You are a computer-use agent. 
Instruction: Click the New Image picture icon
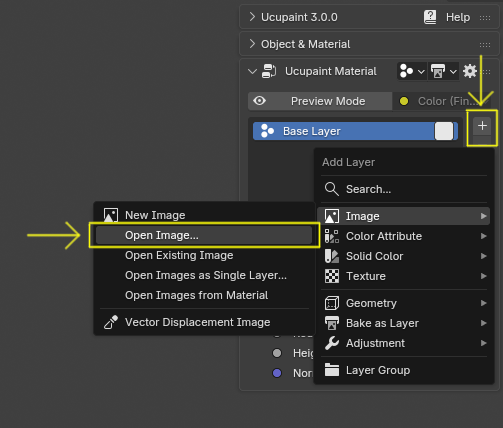(x=111, y=215)
